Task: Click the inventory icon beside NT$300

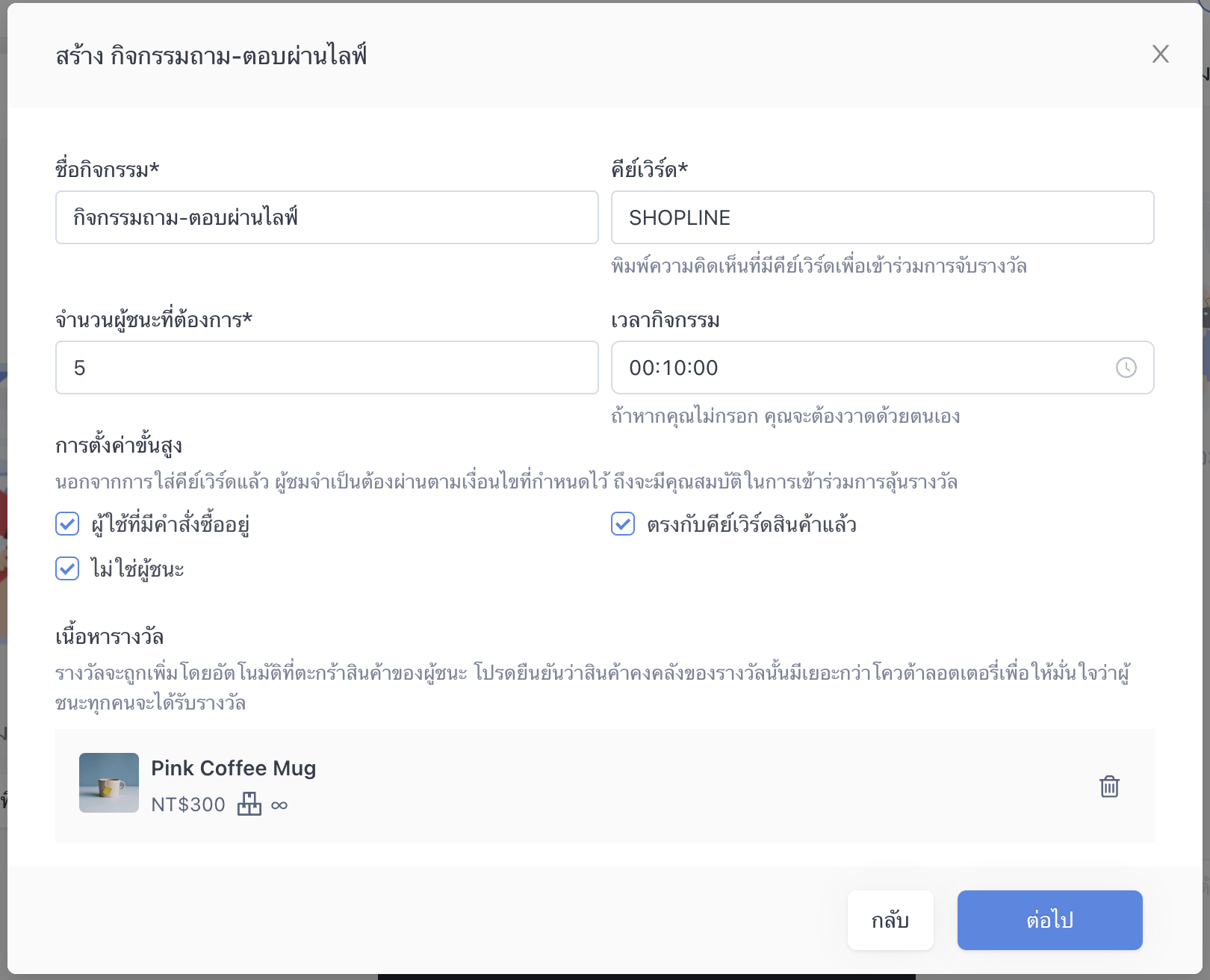Action: pyautogui.click(x=249, y=804)
